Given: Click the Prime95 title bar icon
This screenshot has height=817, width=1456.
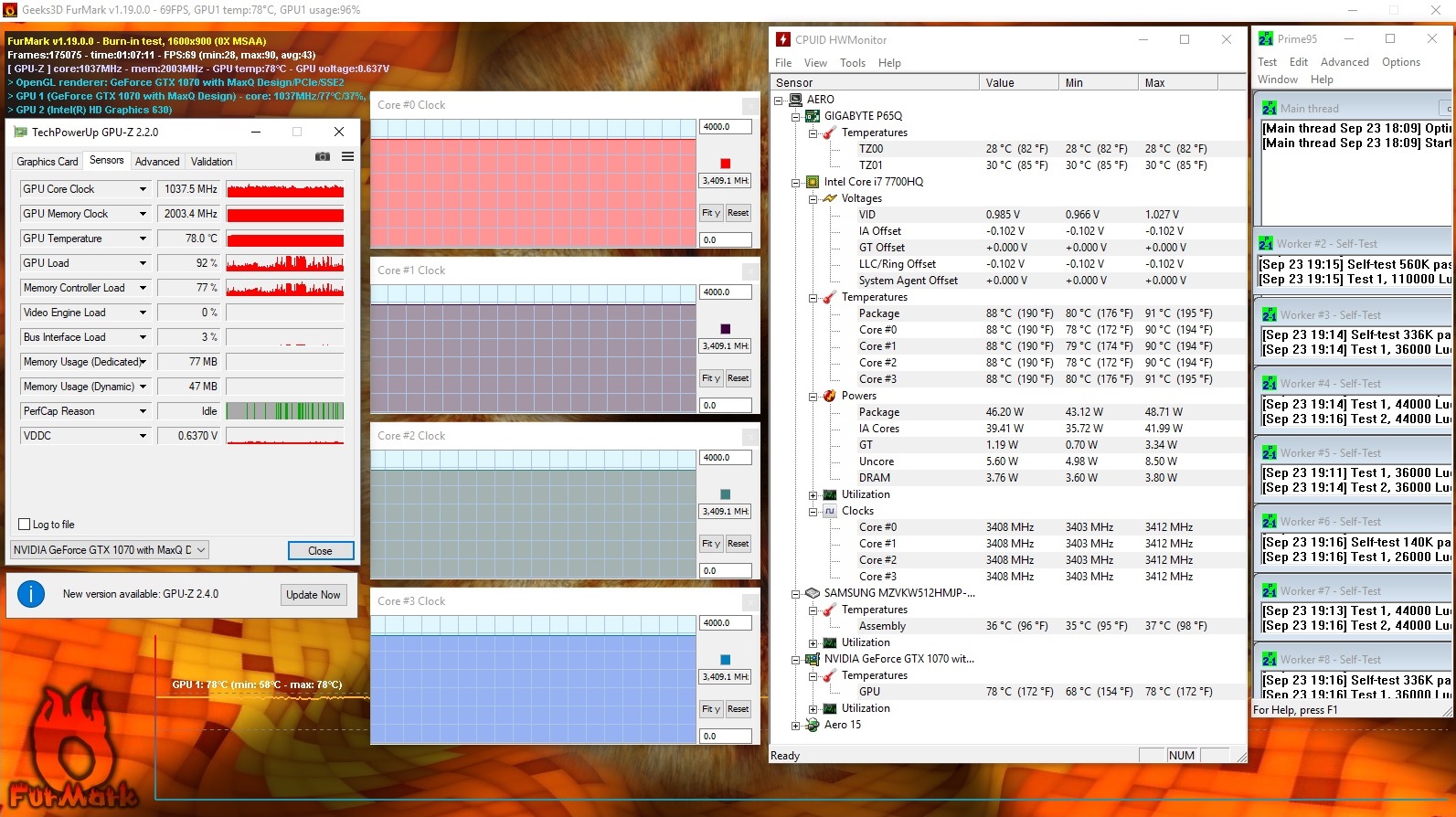Looking at the screenshot, I should [x=1266, y=39].
